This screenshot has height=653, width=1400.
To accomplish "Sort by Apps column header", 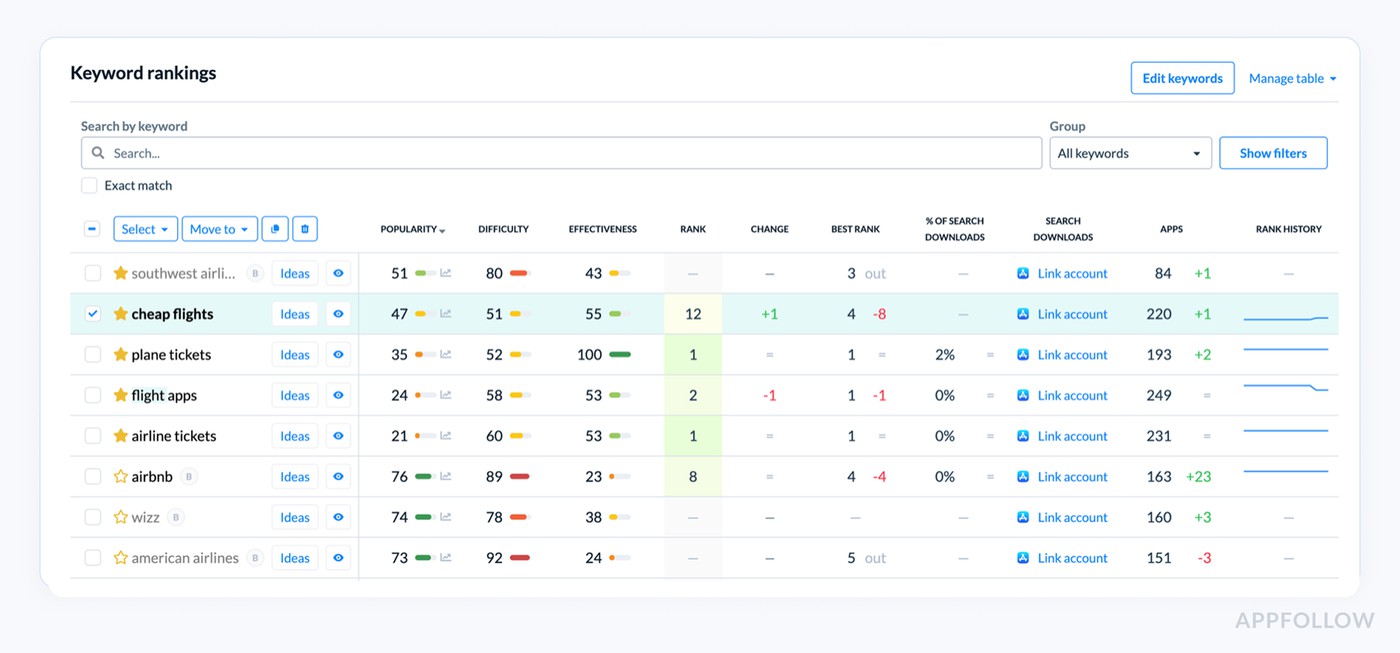I will (1171, 229).
